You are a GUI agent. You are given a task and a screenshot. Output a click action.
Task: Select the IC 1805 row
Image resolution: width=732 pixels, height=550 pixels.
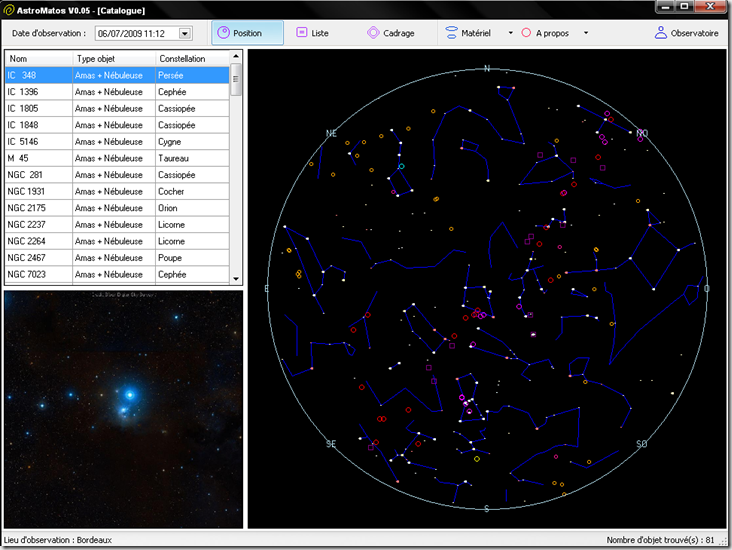pos(117,108)
